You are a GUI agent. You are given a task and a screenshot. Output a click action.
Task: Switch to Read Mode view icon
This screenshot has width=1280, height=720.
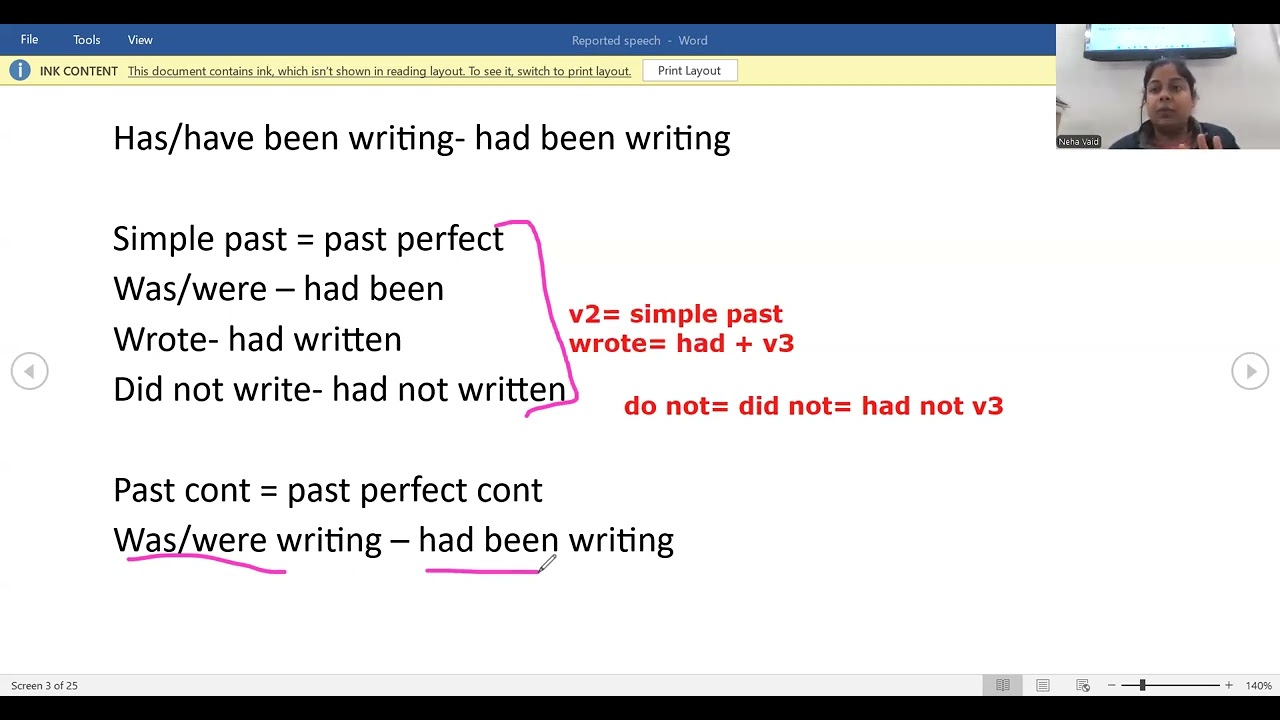point(1002,685)
